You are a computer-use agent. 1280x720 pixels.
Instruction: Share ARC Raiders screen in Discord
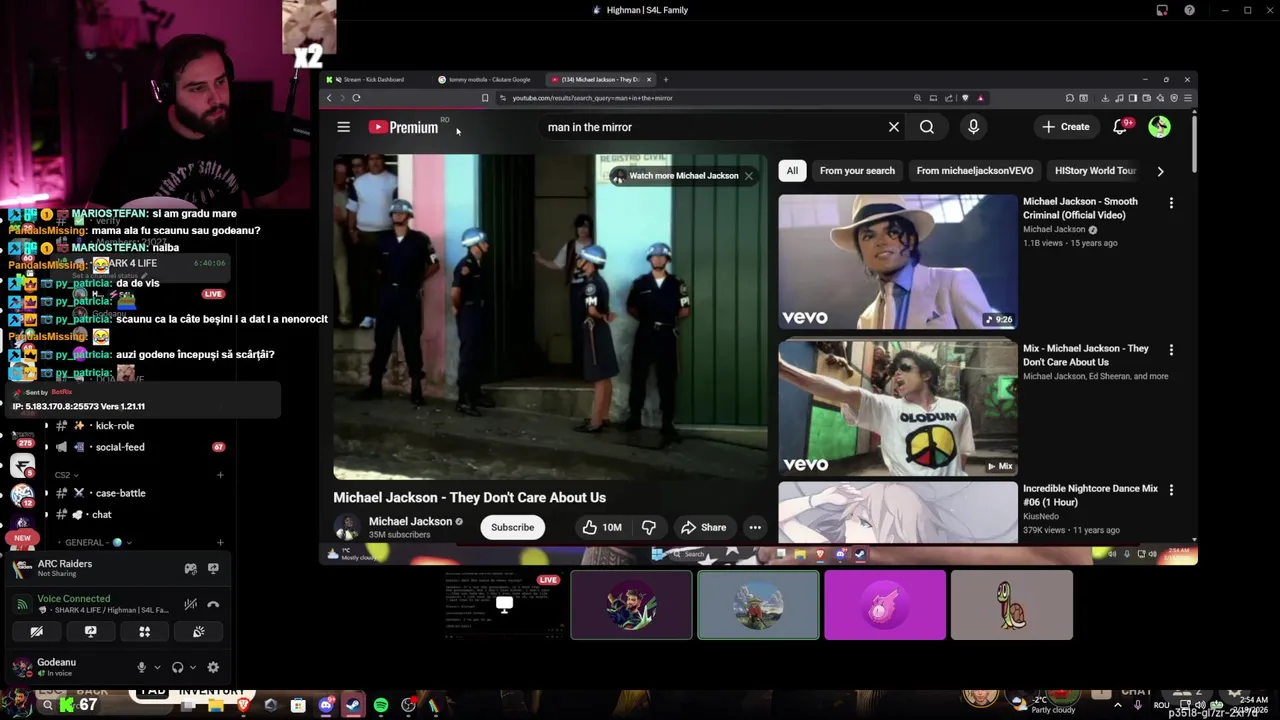click(213, 569)
